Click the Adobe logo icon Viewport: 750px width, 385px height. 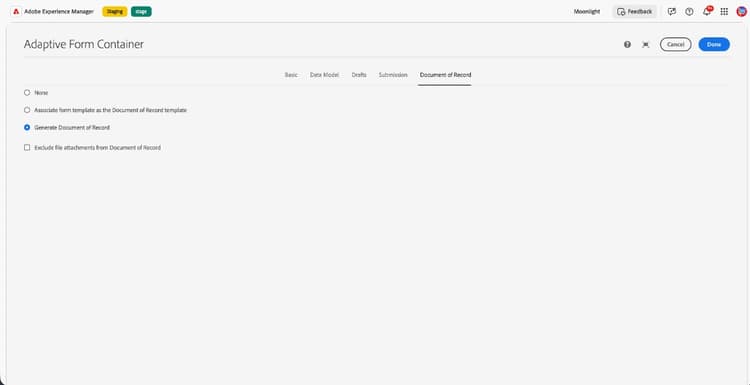tap(16, 11)
